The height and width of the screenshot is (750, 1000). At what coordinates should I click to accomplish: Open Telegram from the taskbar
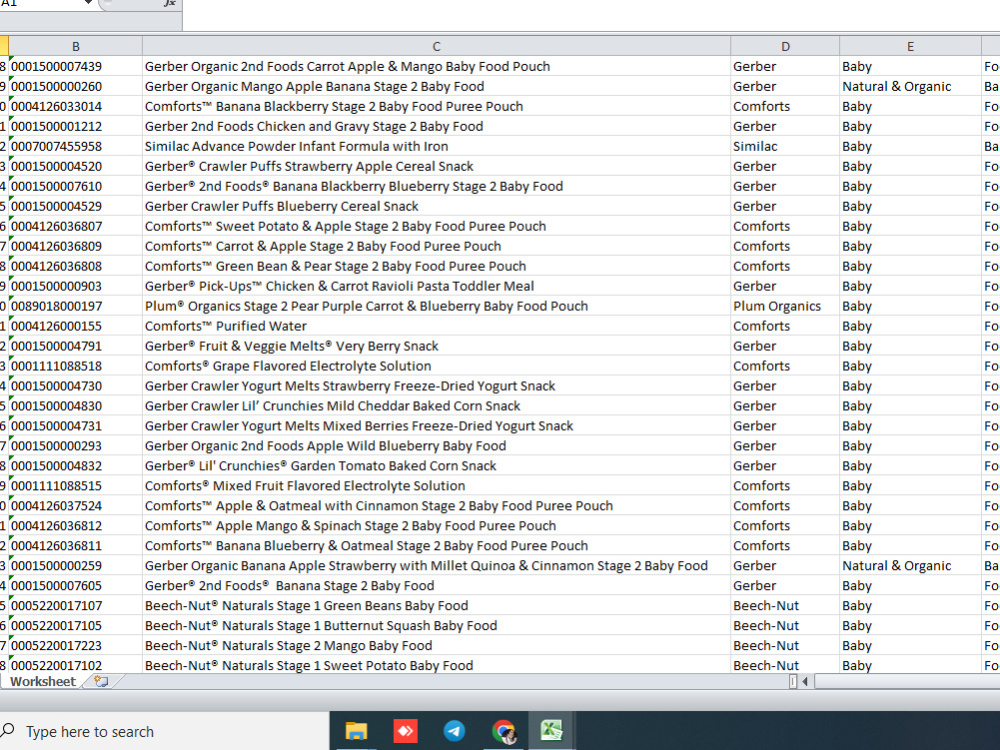pyautogui.click(x=454, y=731)
